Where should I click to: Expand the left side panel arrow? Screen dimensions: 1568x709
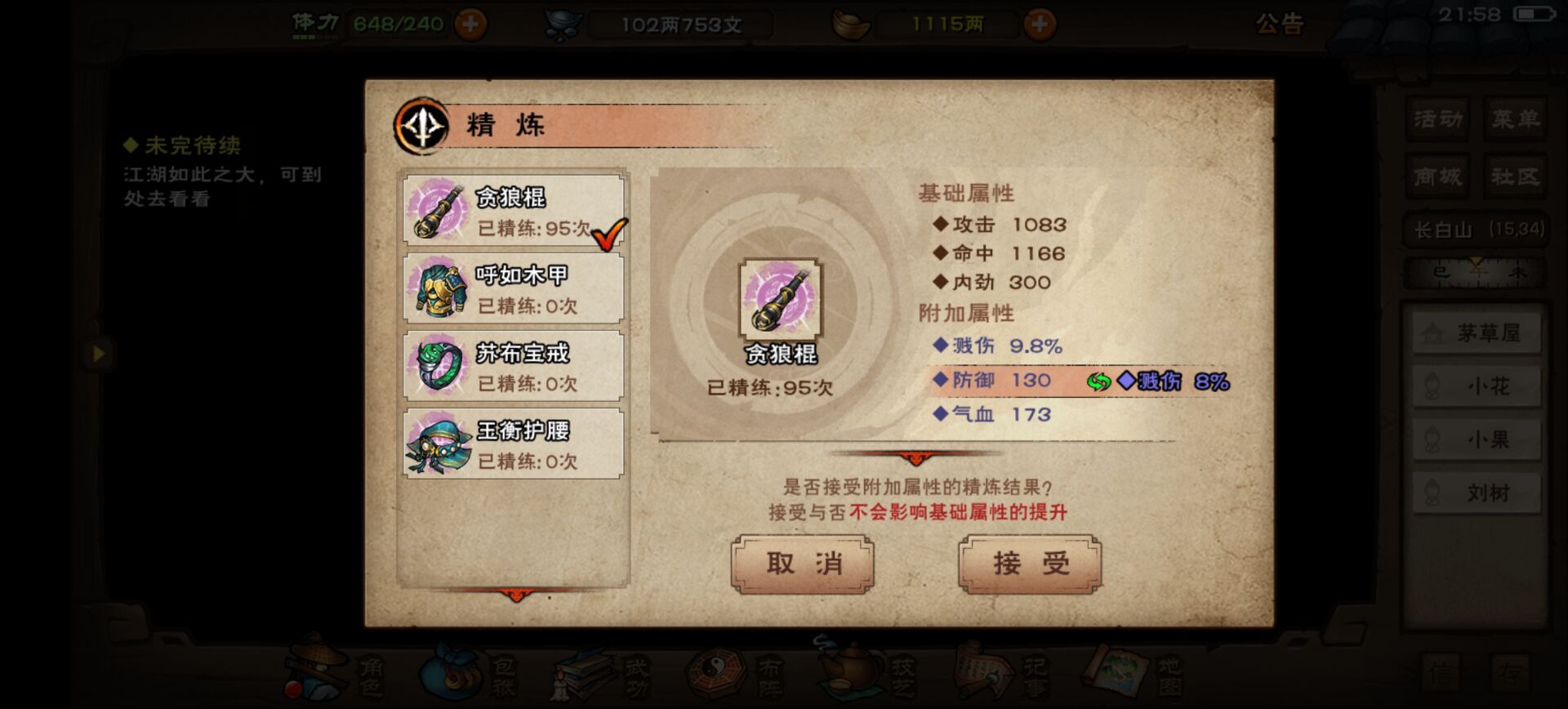(99, 354)
